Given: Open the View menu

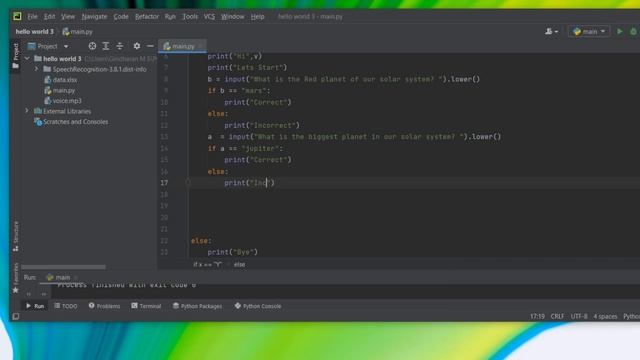Looking at the screenshot, I should [x=68, y=17].
